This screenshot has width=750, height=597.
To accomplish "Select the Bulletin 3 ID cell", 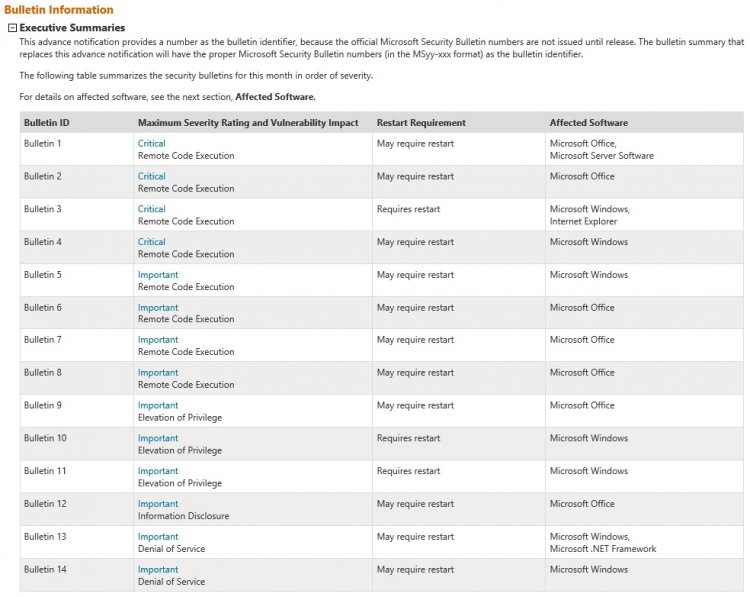I will [x=77, y=215].
